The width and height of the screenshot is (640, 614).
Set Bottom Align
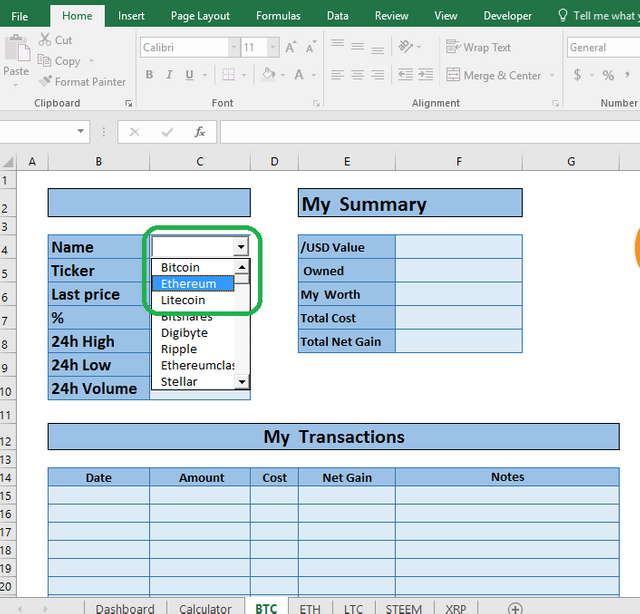378,50
